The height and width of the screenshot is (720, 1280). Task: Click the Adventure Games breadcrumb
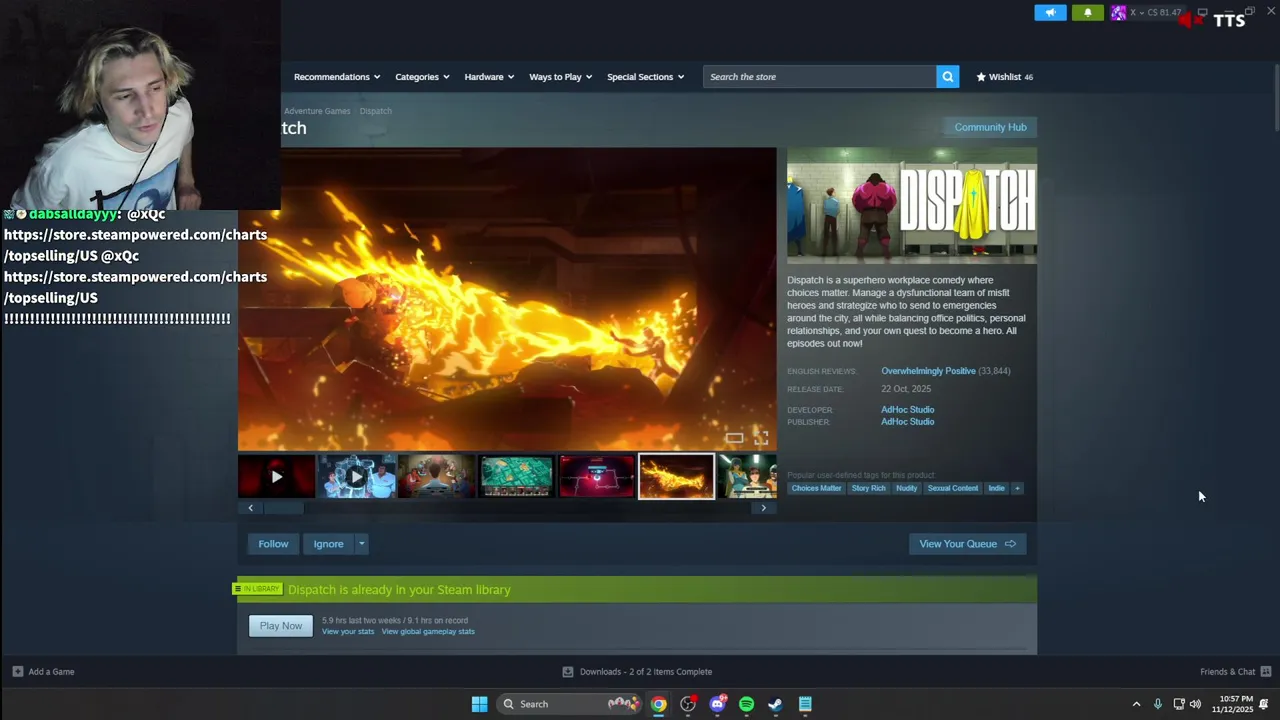pyautogui.click(x=317, y=111)
